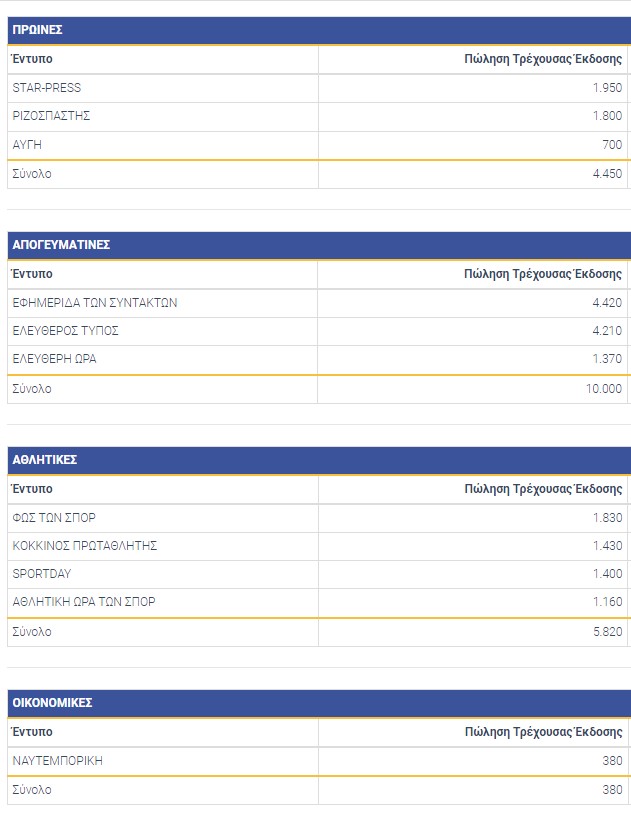Select the ΑΥΓΗ sales value 700
631x818 pixels.
click(x=612, y=145)
